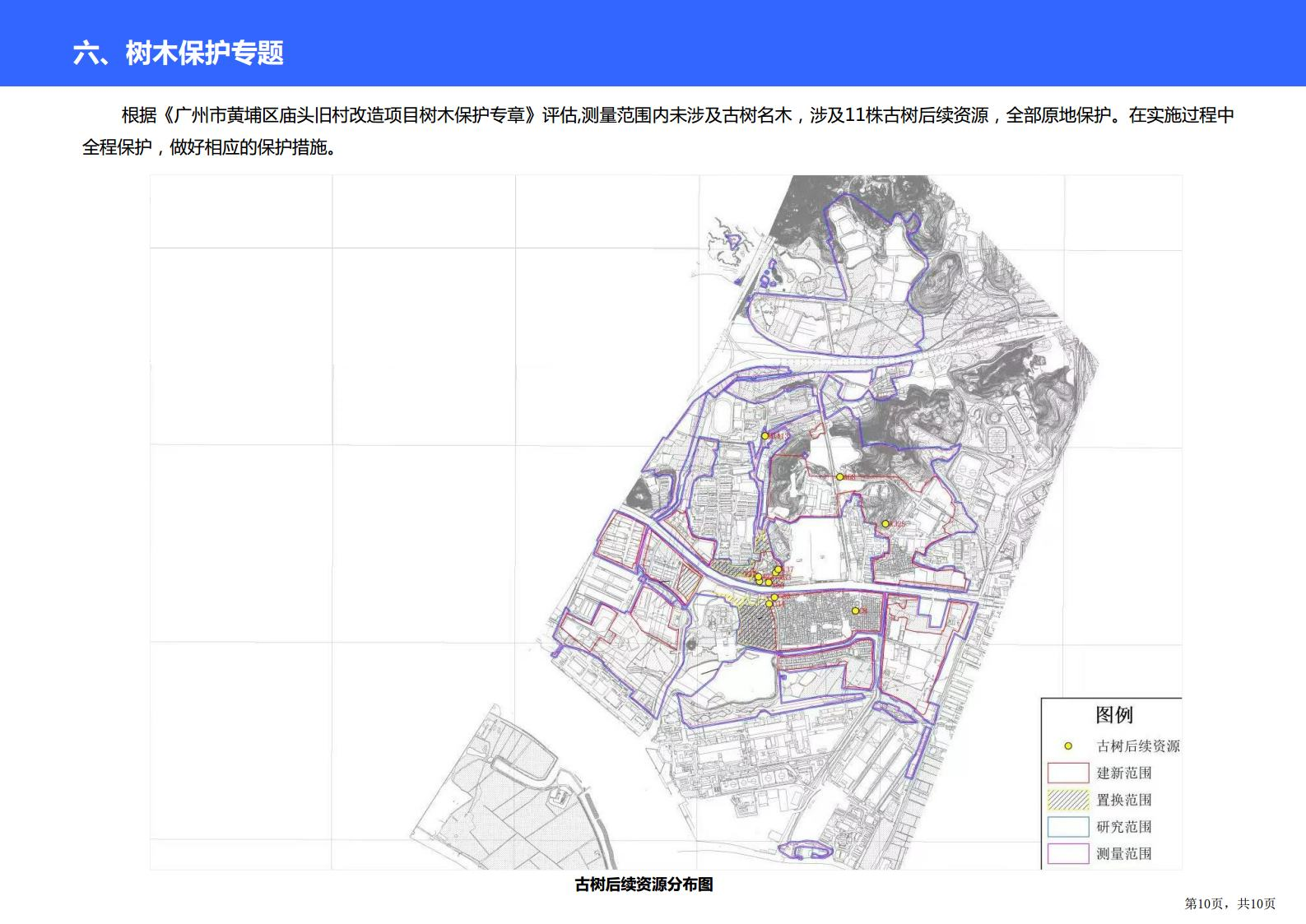Click the 全程保护 text in the second paragraph line
1306x924 pixels.
[x=117, y=147]
